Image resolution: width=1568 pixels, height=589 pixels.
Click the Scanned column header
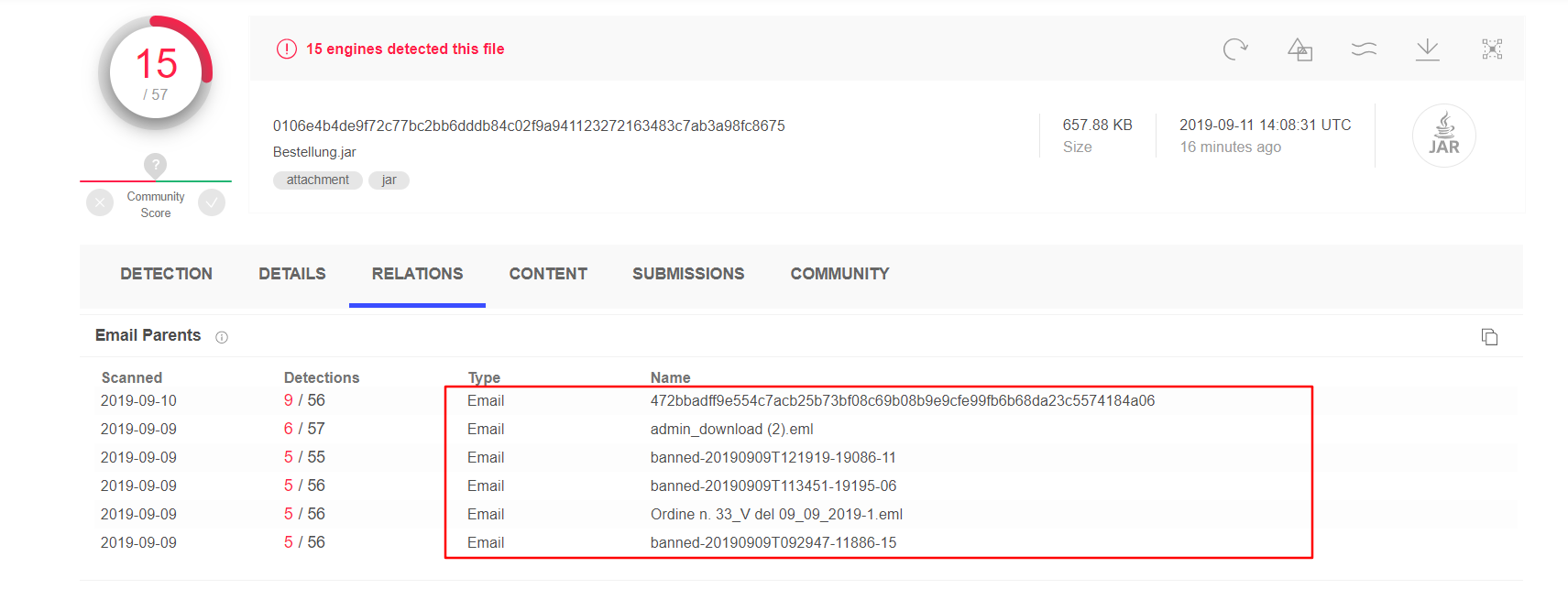coord(132,378)
